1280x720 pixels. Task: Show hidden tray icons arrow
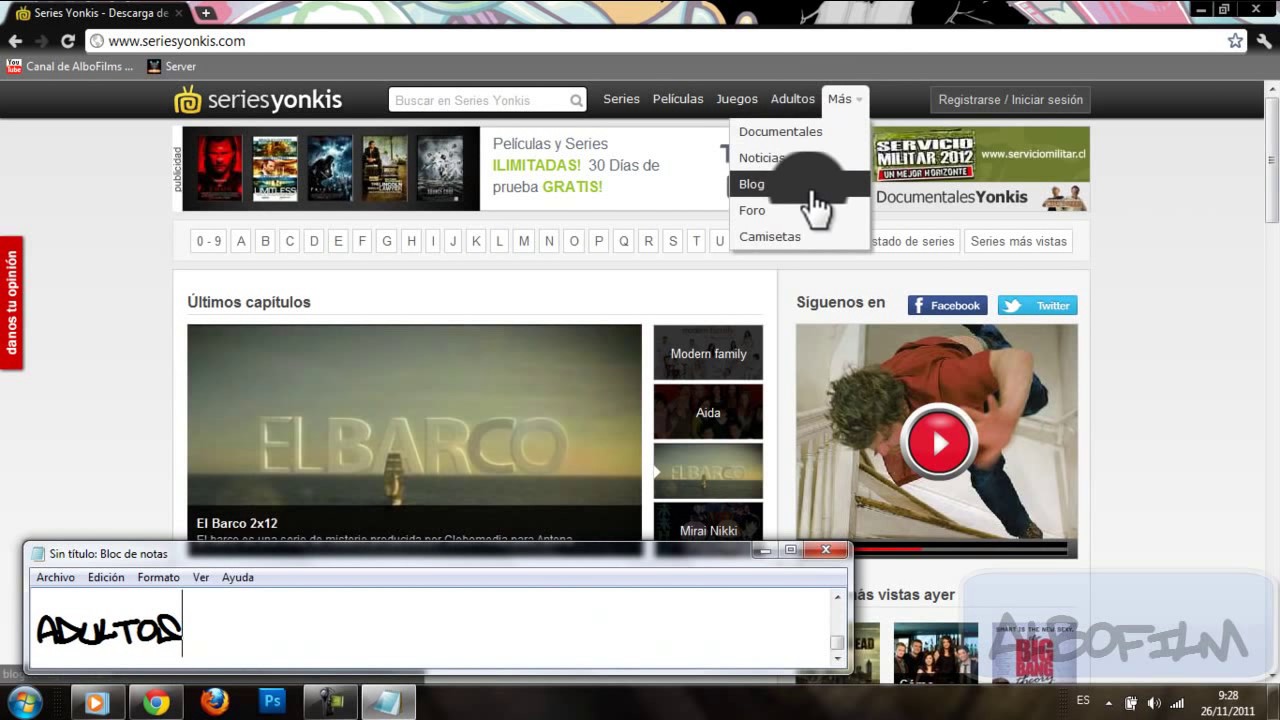(1108, 703)
